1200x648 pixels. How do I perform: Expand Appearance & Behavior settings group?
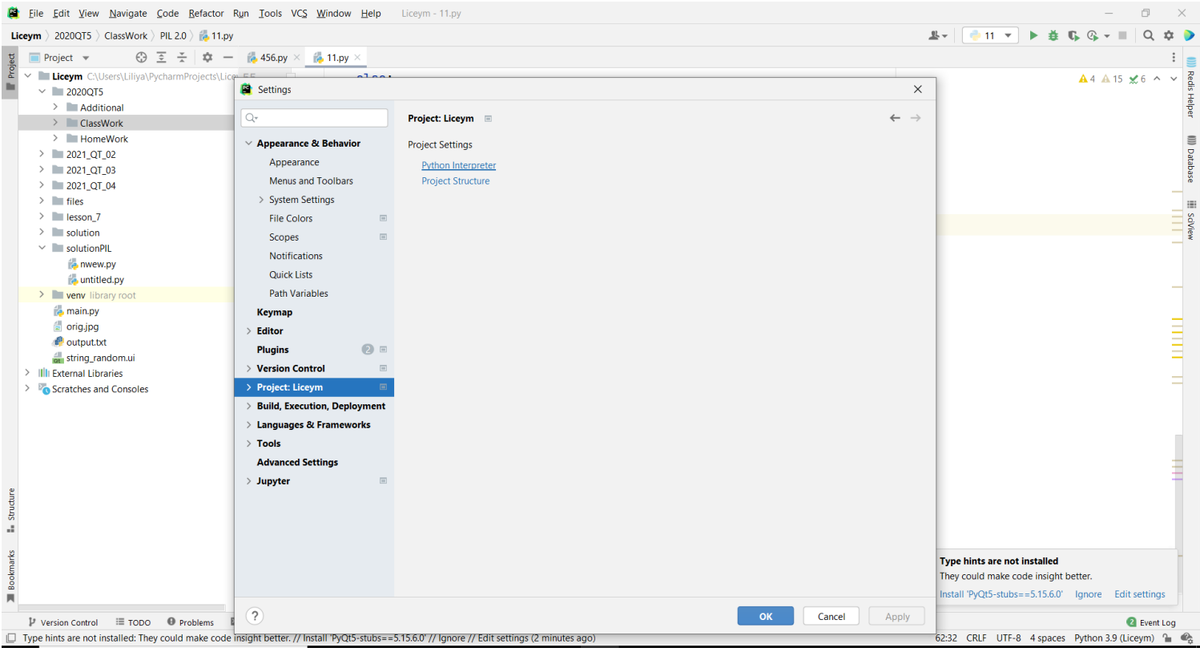[x=249, y=143]
